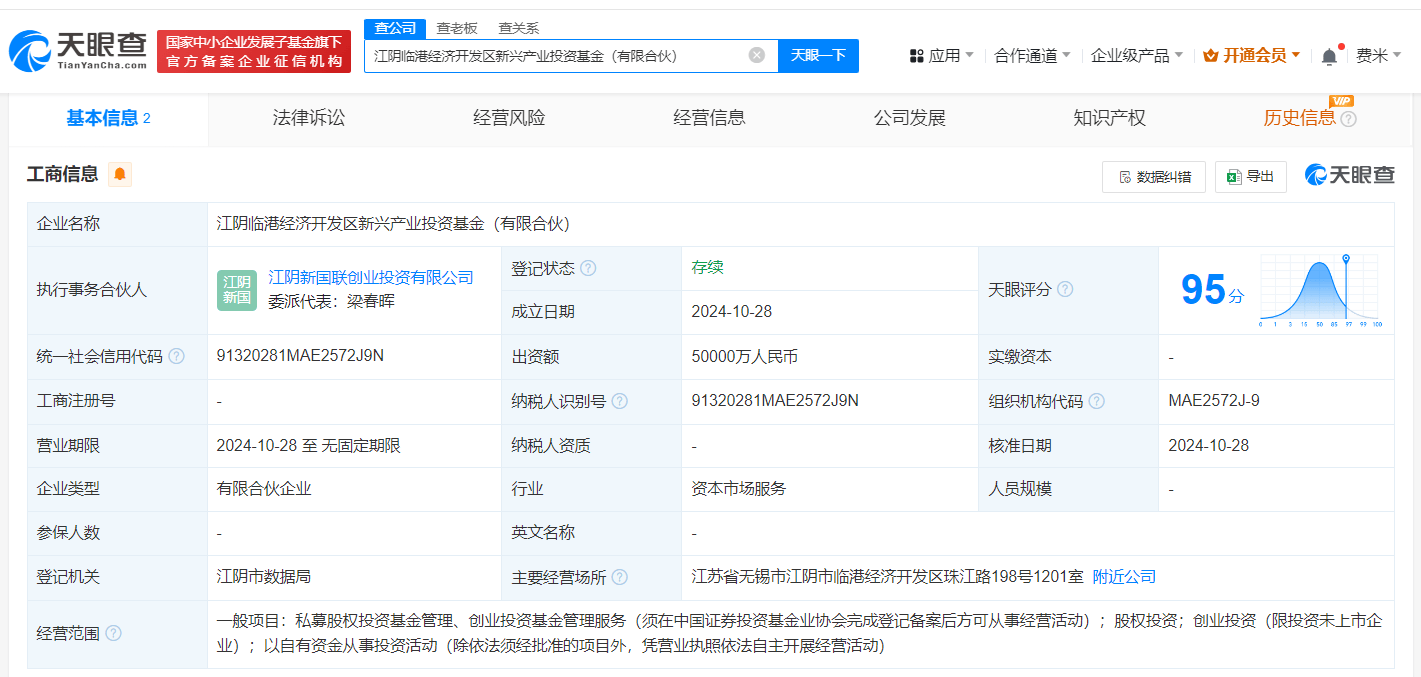This screenshot has width=1421, height=677.
Task: Switch to the 法律诉讼 tab
Action: 308,118
